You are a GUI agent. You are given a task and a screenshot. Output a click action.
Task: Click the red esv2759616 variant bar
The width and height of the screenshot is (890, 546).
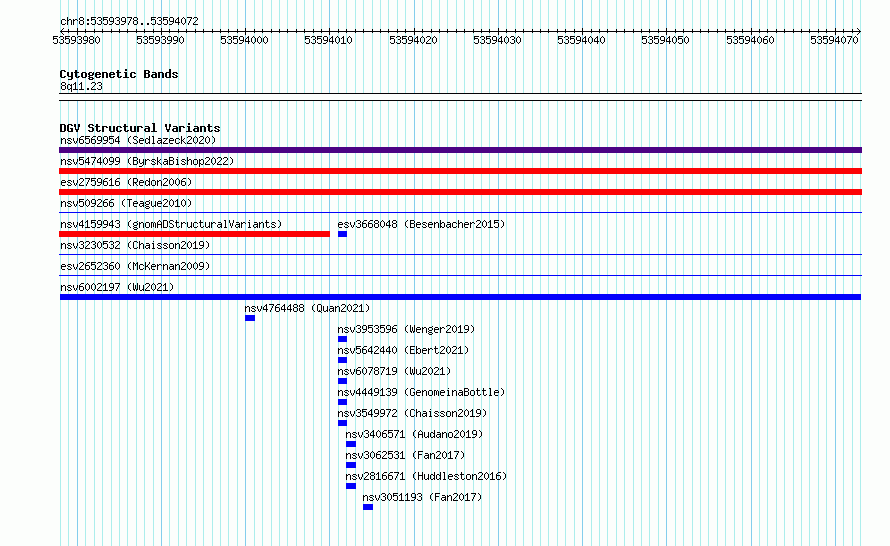pos(460,192)
